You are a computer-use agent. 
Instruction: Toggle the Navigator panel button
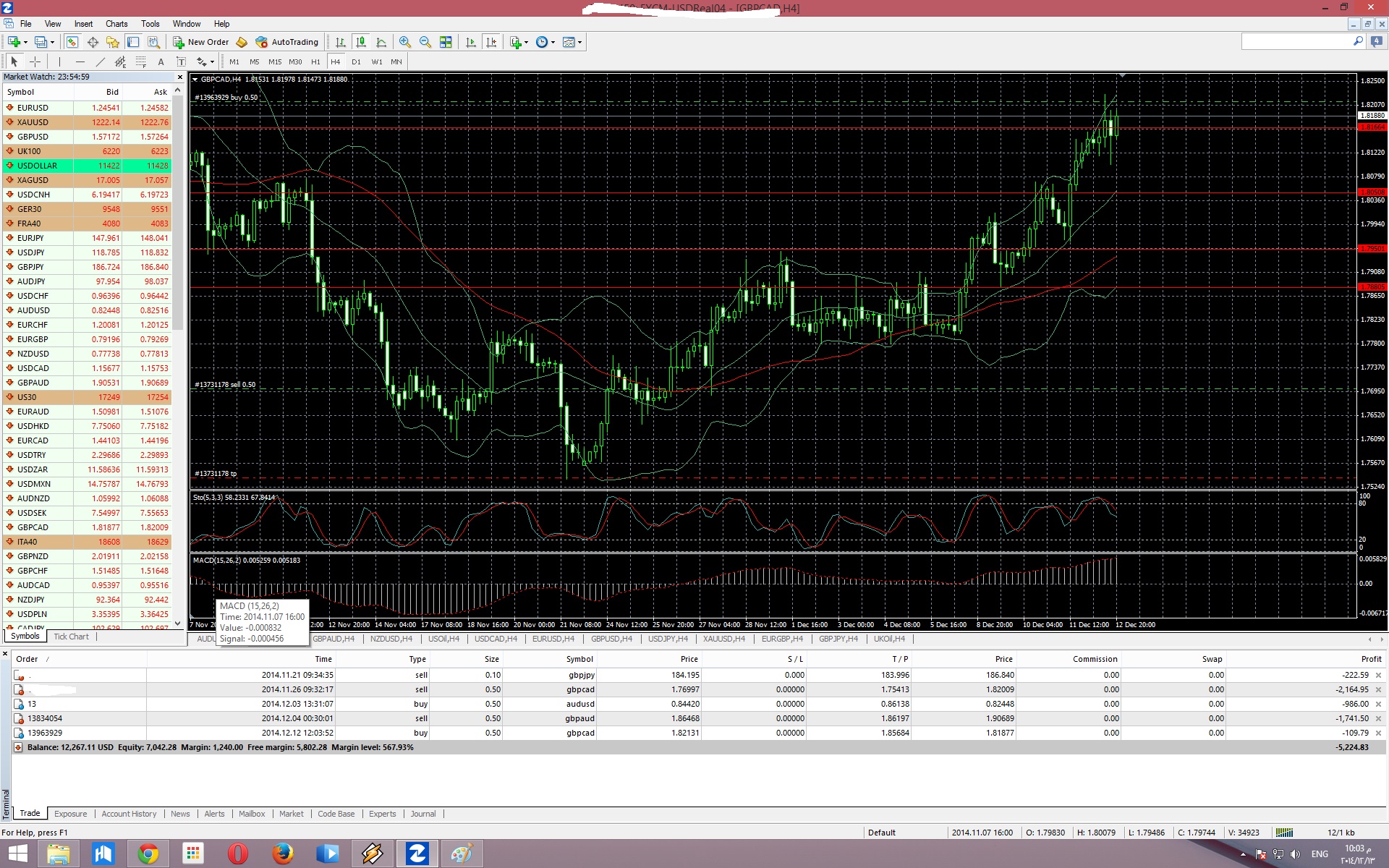tap(113, 42)
